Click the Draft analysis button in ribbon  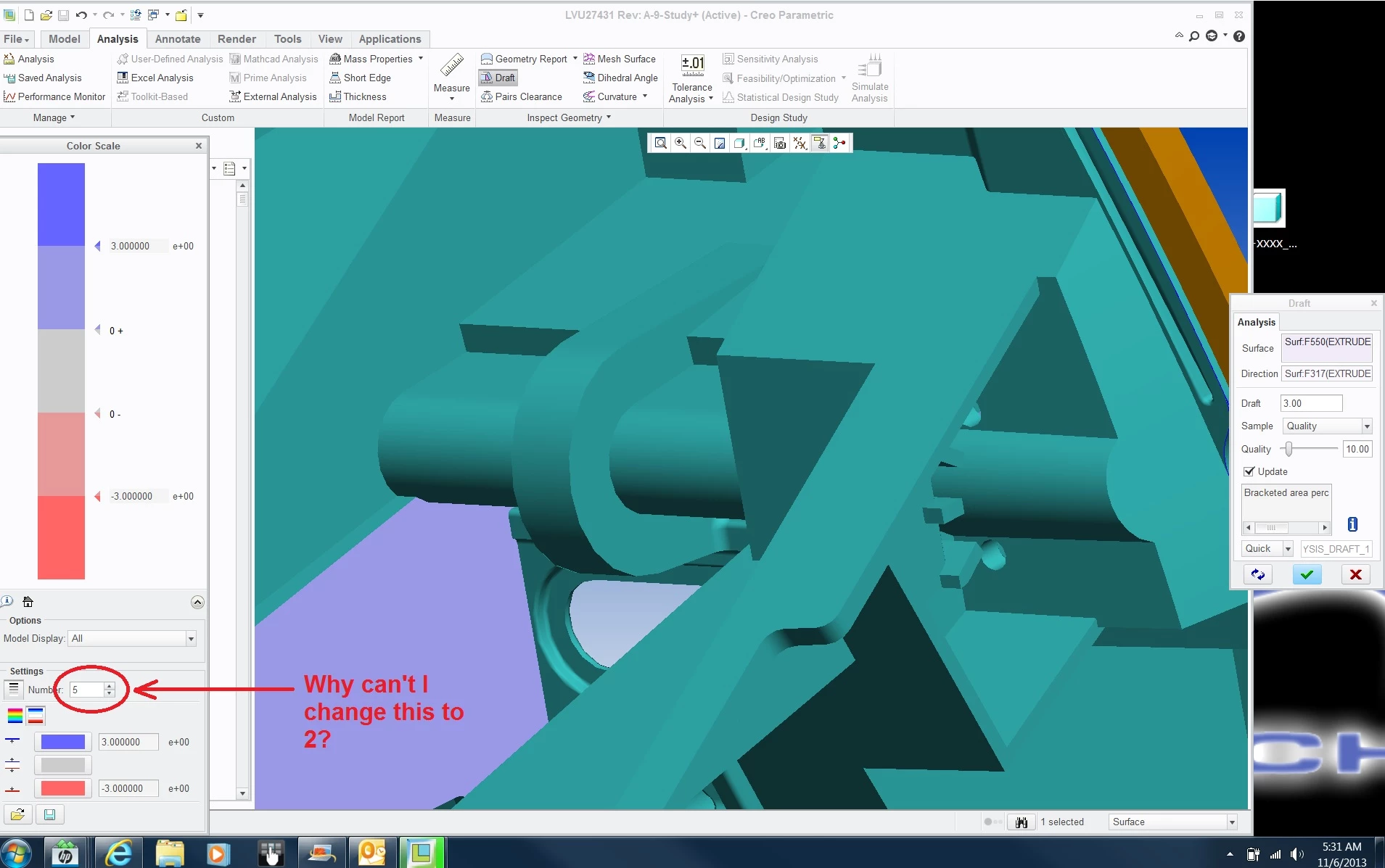tap(498, 78)
